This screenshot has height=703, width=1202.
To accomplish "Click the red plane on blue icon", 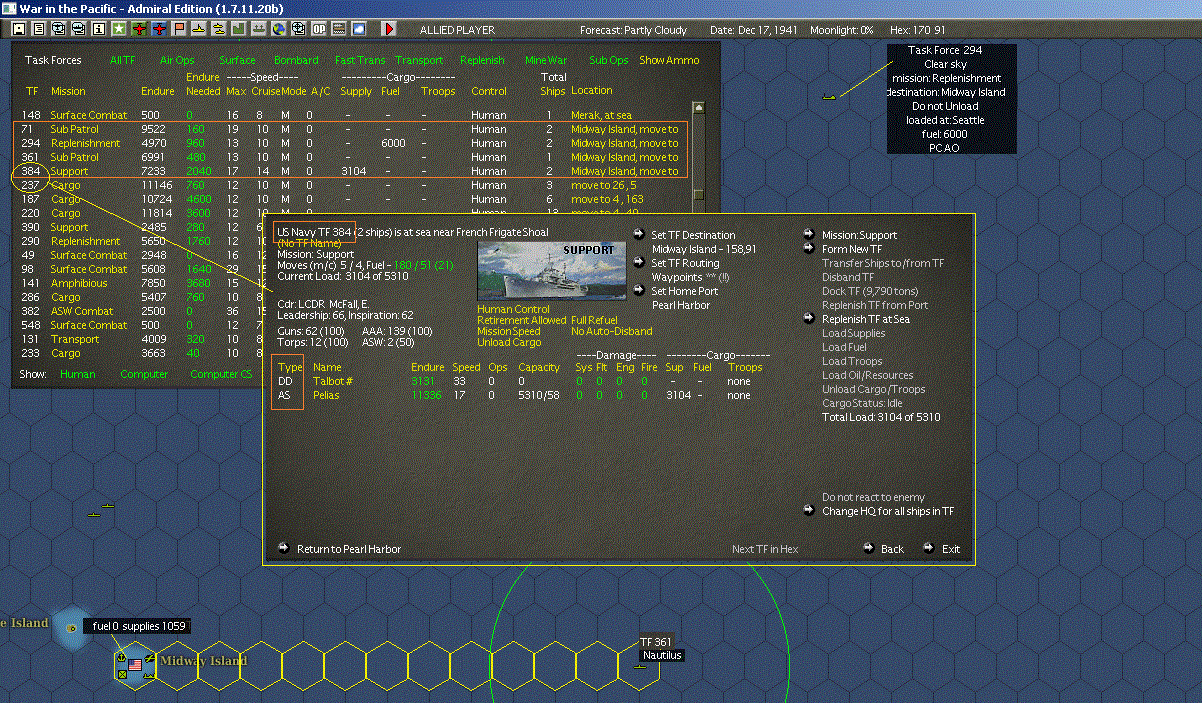I will coord(159,29).
